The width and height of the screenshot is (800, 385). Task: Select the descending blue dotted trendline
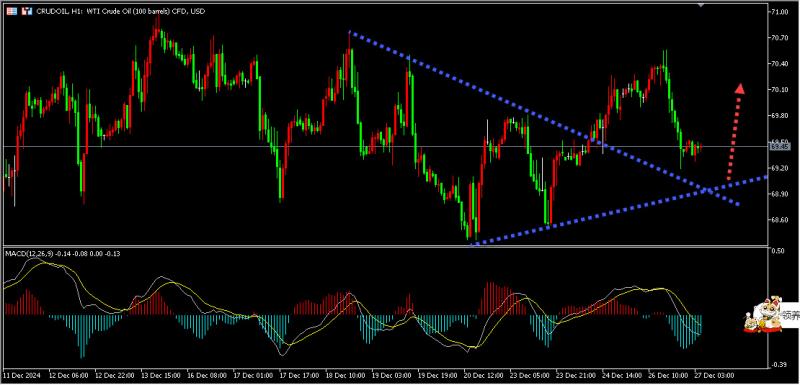543,118
